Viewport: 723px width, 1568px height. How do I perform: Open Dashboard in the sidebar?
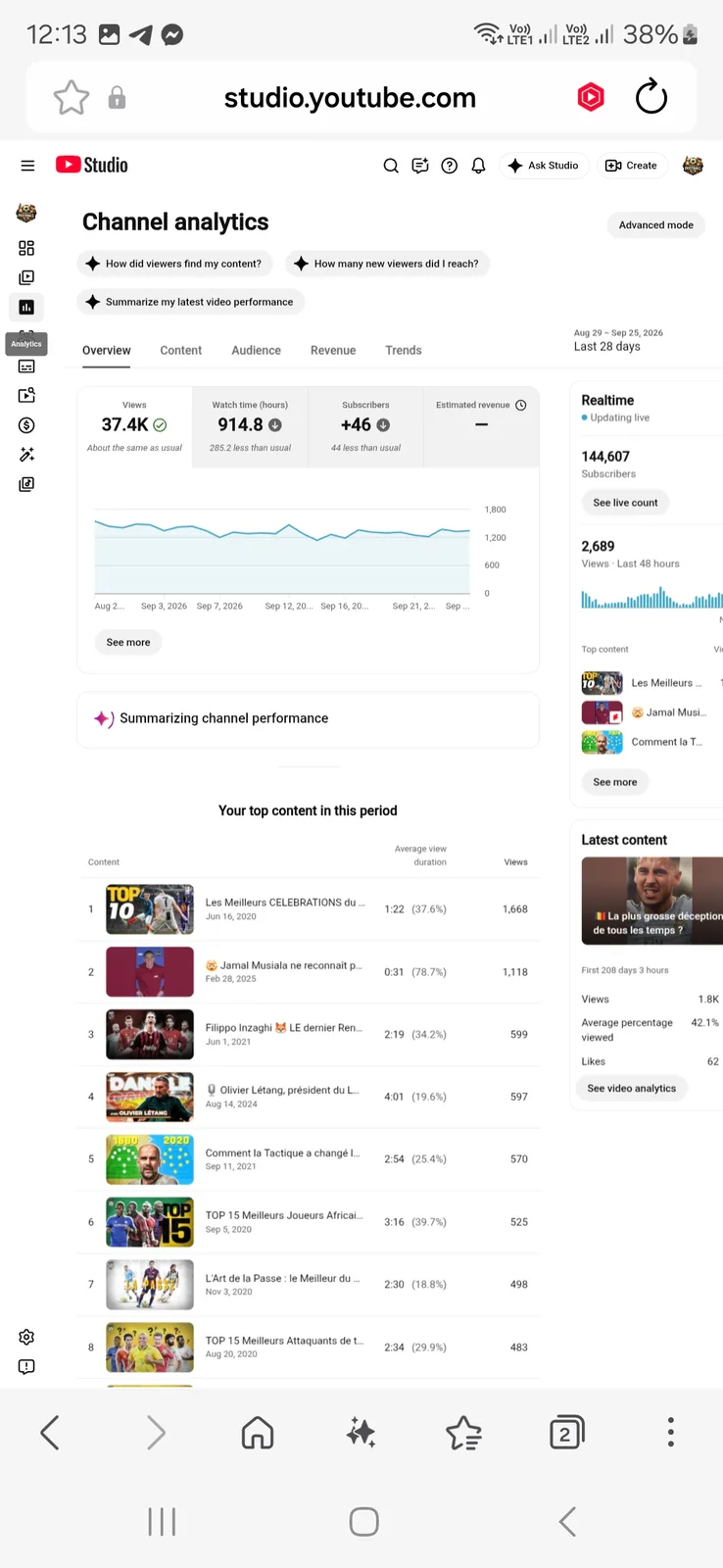coord(26,248)
